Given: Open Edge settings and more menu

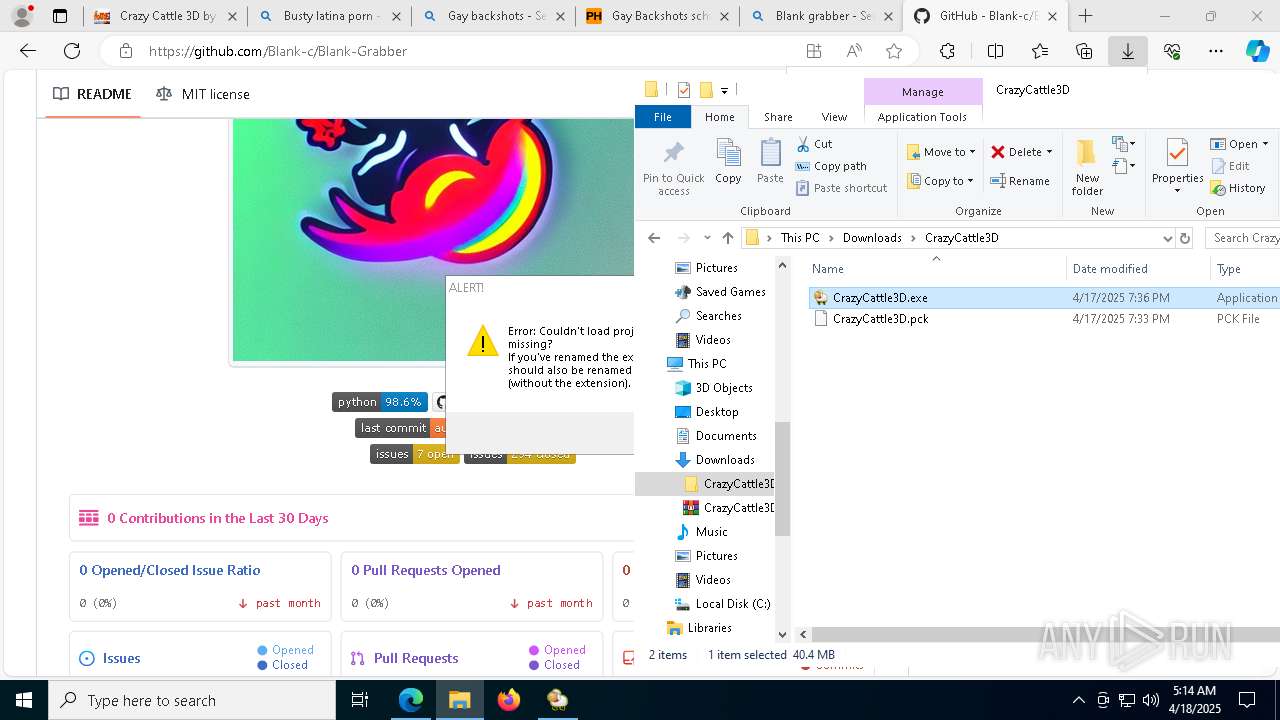Looking at the screenshot, I should pyautogui.click(x=1216, y=51).
